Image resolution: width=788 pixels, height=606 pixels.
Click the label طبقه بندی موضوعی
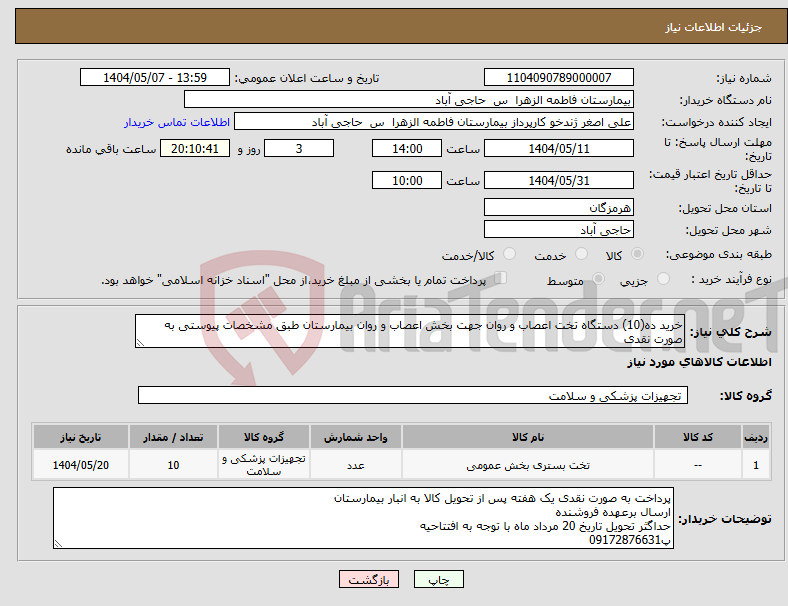pos(719,255)
